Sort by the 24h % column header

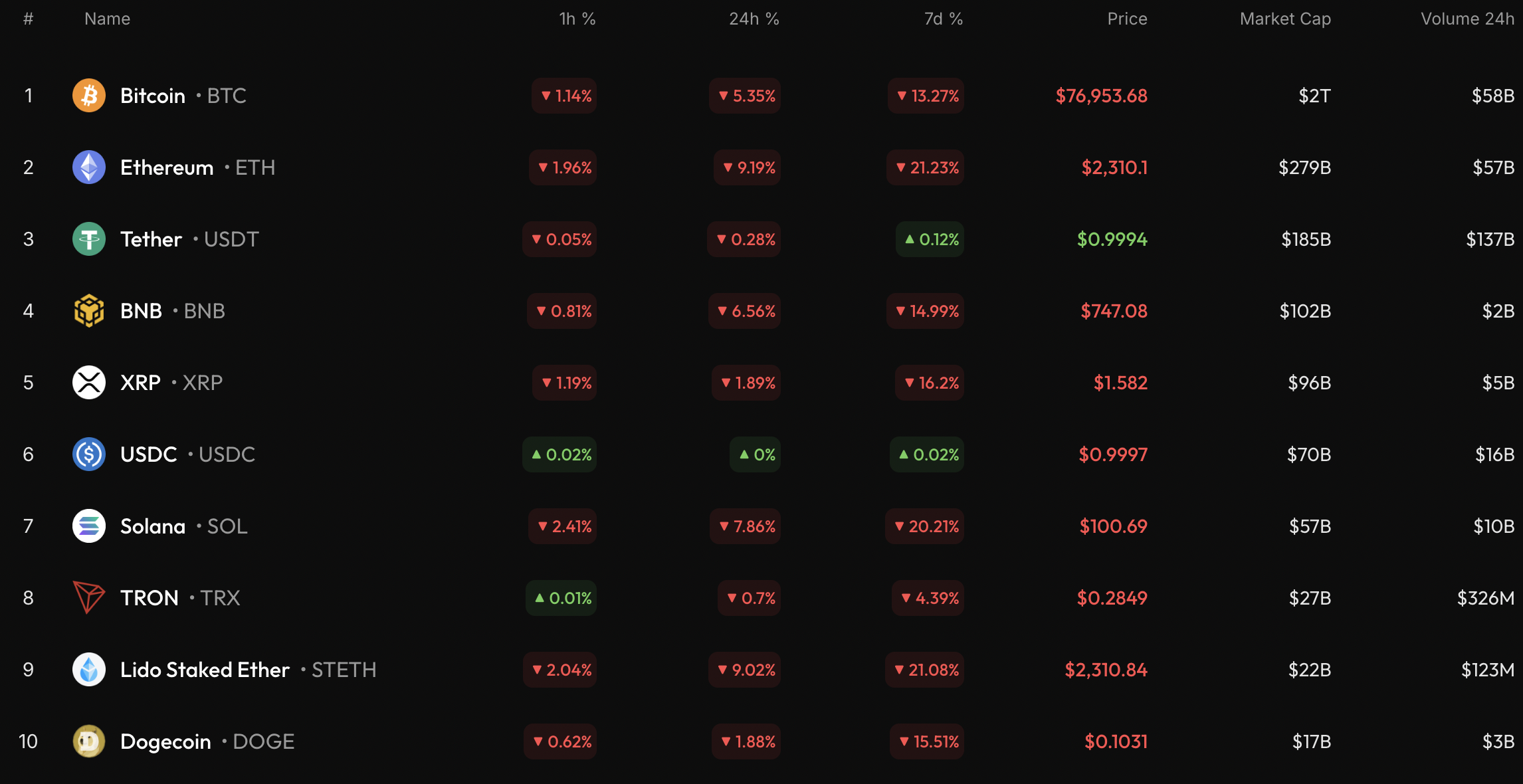pyautogui.click(x=754, y=19)
